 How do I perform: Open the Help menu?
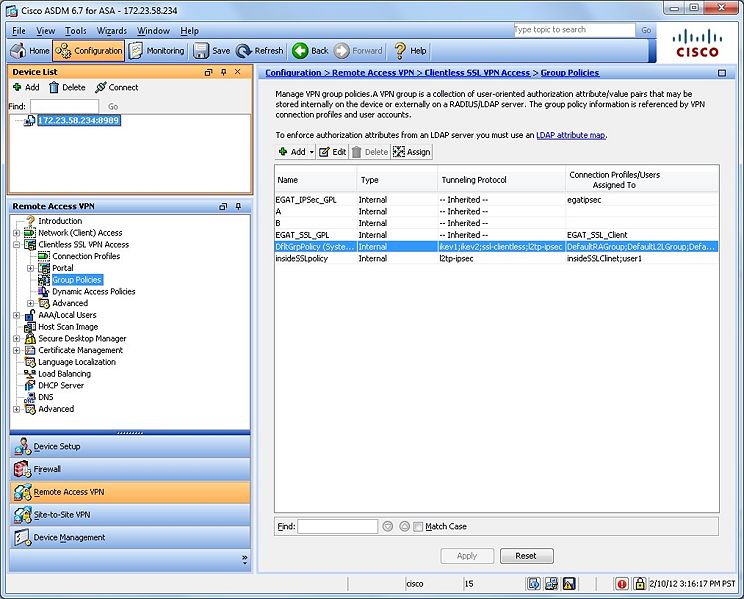189,31
